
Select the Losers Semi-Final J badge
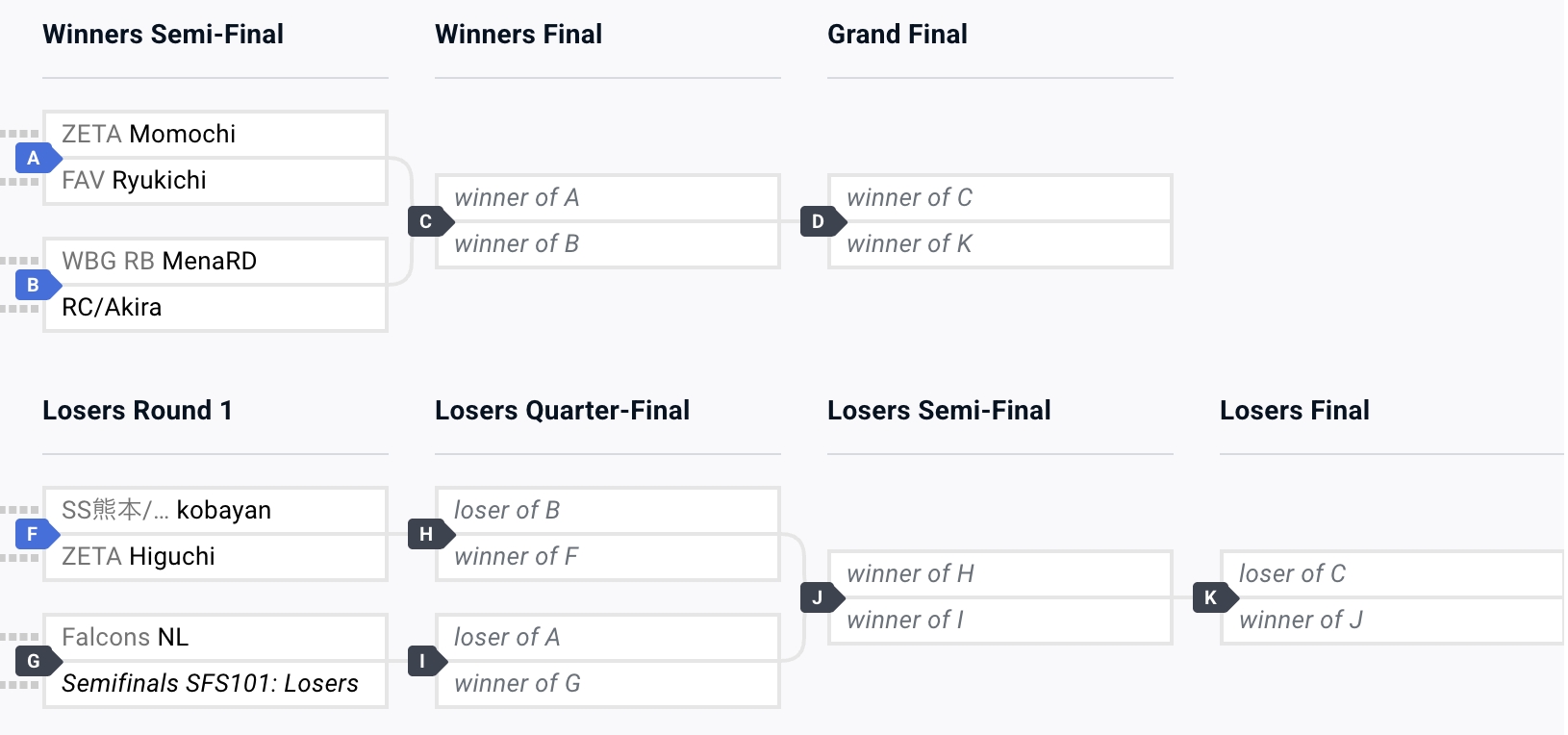[x=819, y=597]
